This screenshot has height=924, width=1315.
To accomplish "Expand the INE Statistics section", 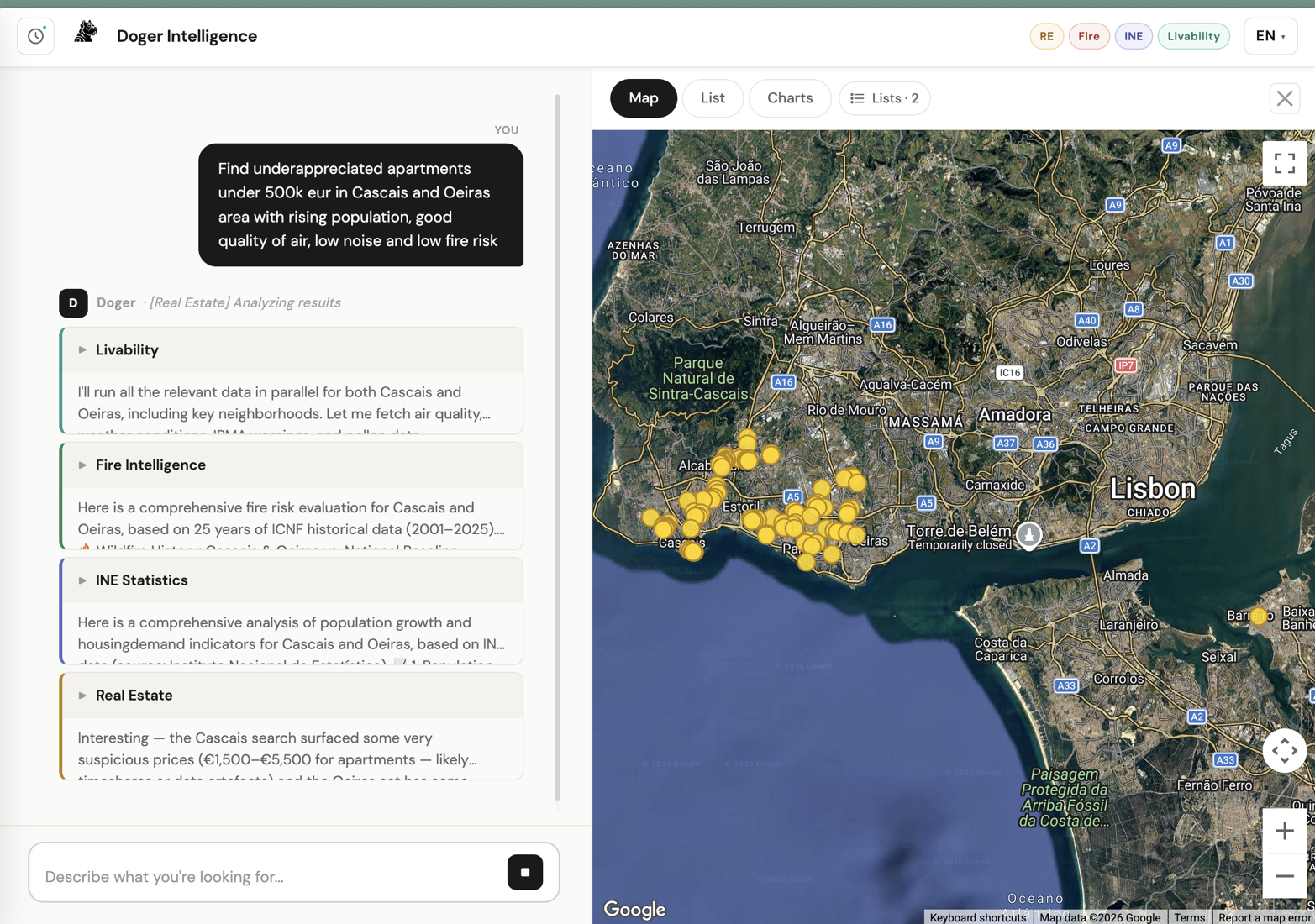I will (292, 580).
